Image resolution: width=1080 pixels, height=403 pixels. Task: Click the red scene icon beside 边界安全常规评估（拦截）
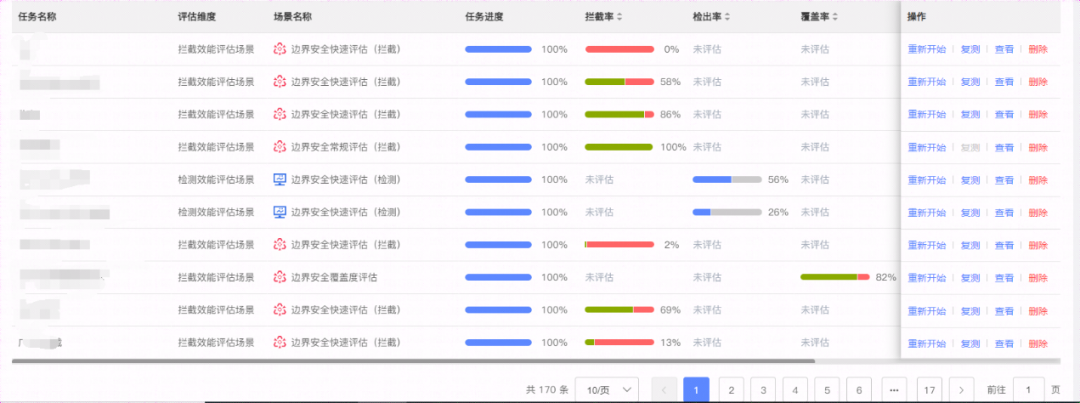coord(280,147)
